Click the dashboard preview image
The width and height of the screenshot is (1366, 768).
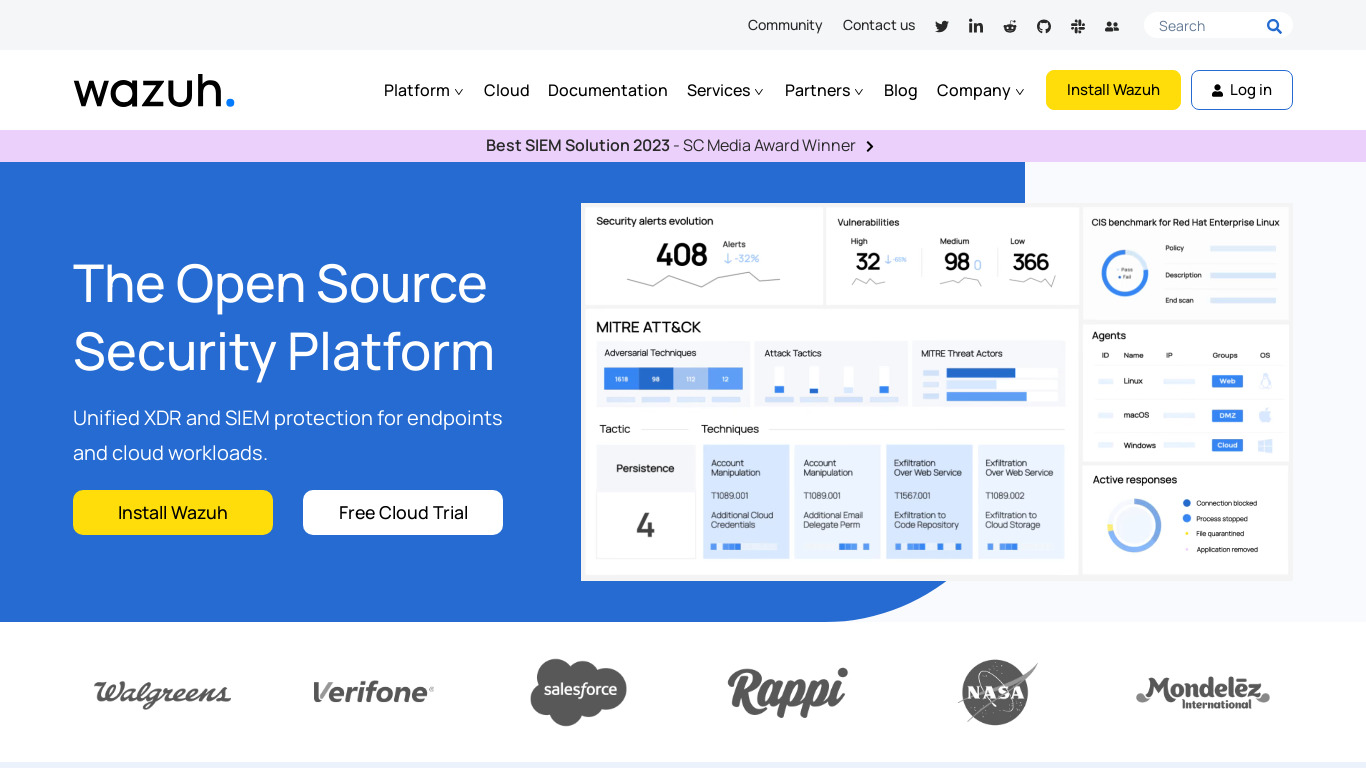tap(936, 392)
